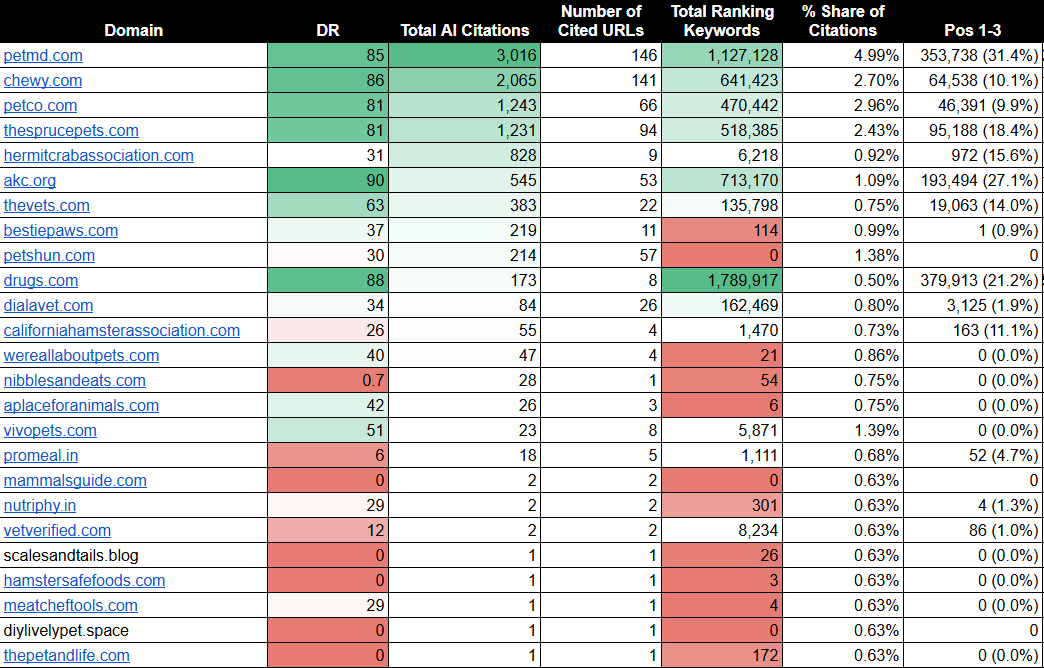The height and width of the screenshot is (668, 1044).
Task: Select the Total Ranking Keywords header
Action: [721, 20]
